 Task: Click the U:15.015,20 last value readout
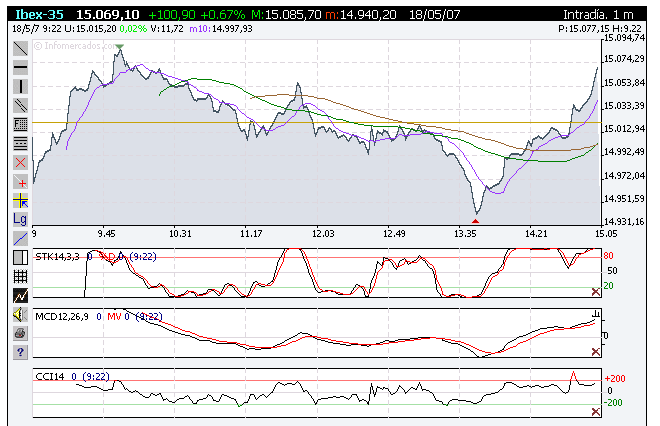tap(90, 29)
